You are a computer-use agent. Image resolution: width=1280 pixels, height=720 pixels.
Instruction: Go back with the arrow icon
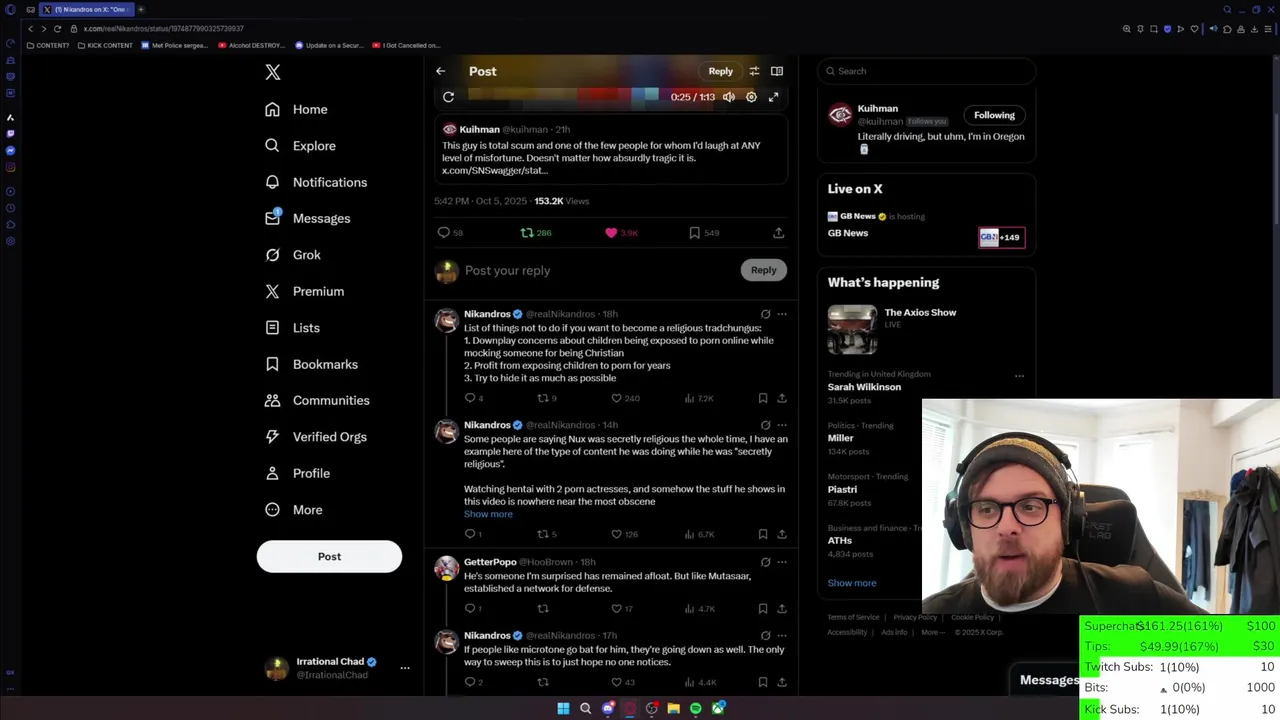440,71
